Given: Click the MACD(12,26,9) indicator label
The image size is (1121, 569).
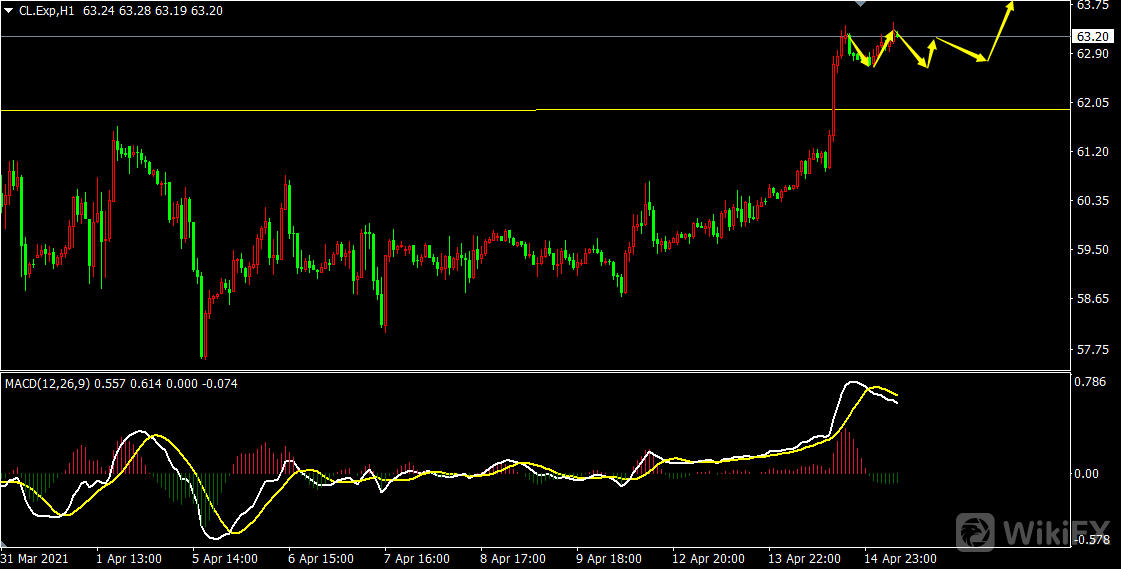Looking at the screenshot, I should point(46,383).
